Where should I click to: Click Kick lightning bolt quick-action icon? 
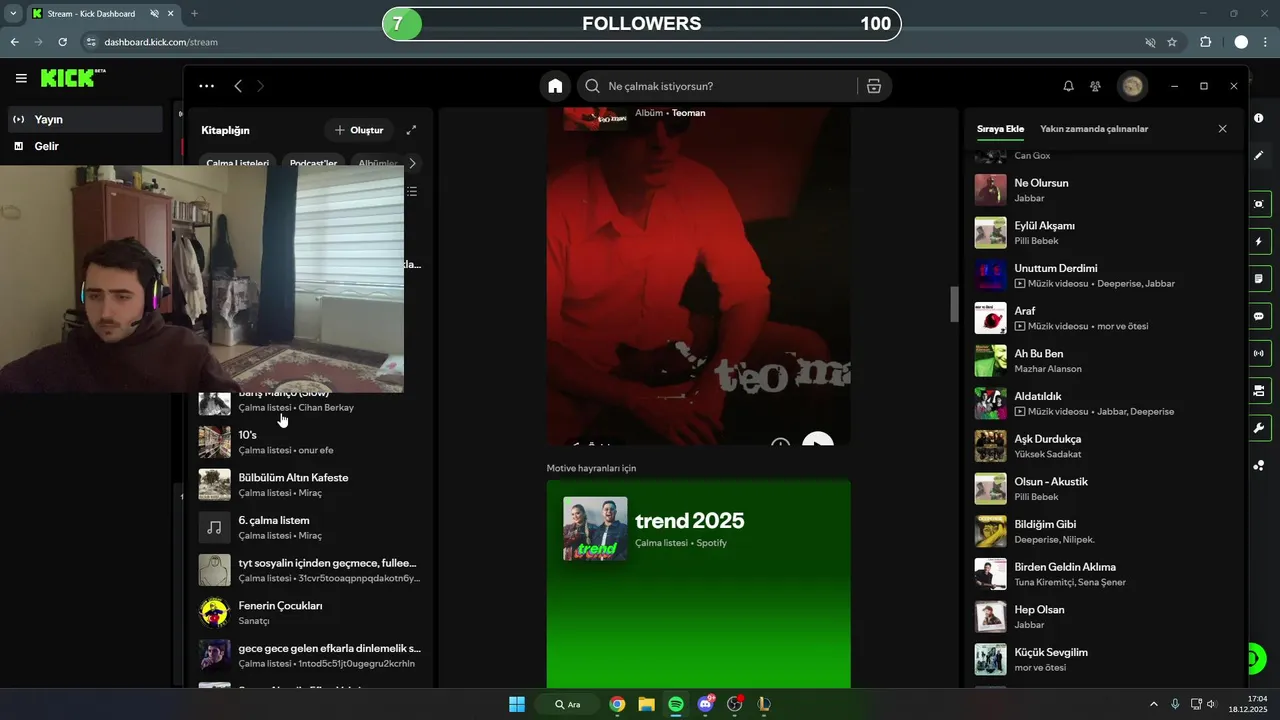[1258, 242]
